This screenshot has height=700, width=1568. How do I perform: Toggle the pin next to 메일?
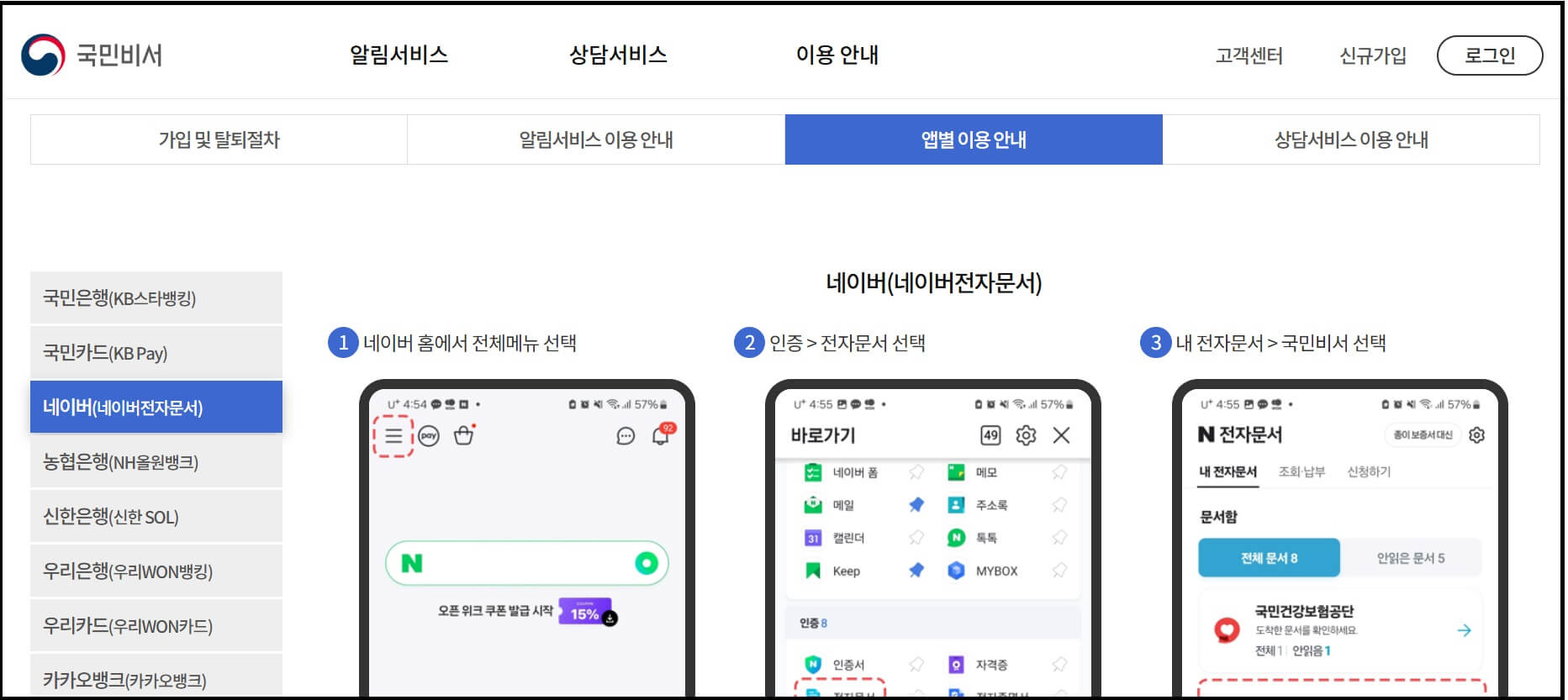click(916, 505)
